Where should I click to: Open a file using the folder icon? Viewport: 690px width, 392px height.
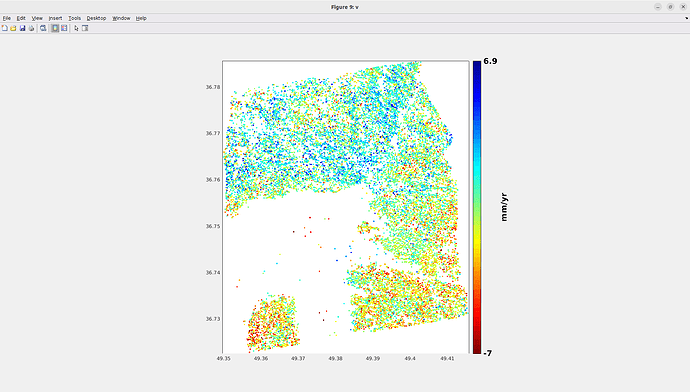click(x=13, y=28)
